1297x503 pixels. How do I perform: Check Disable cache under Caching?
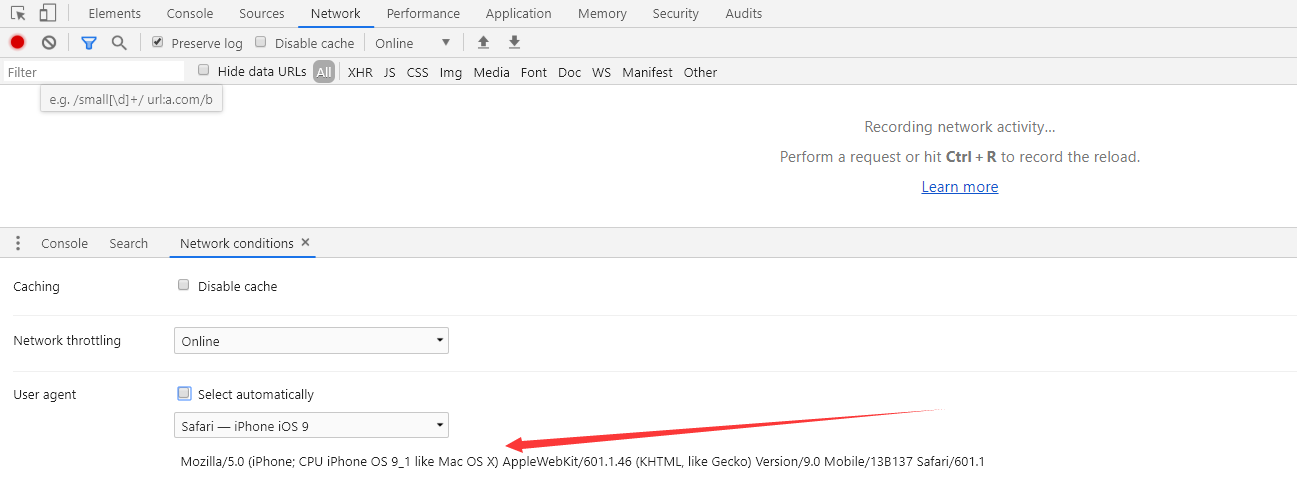tap(183, 285)
